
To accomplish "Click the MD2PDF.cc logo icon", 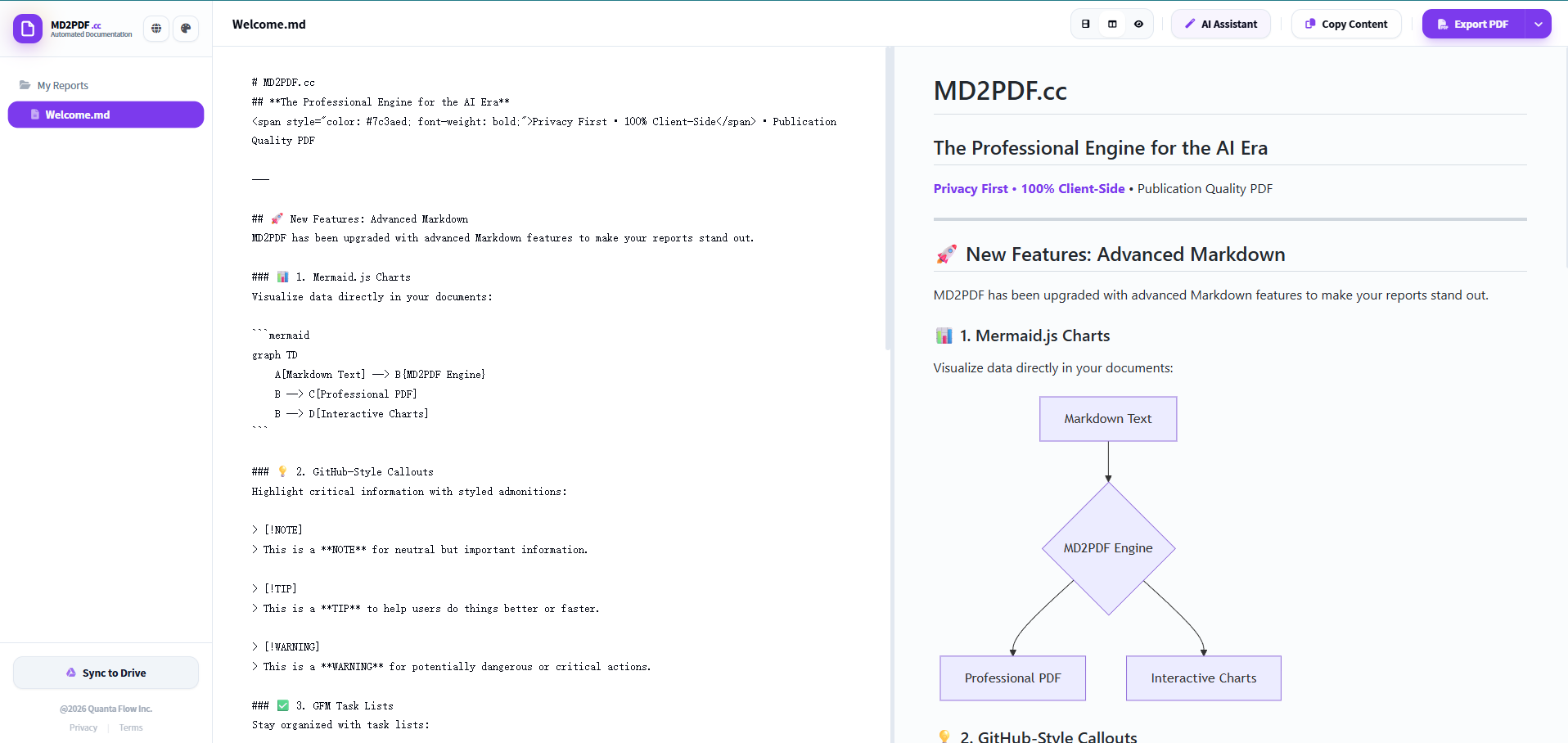I will coord(27,29).
